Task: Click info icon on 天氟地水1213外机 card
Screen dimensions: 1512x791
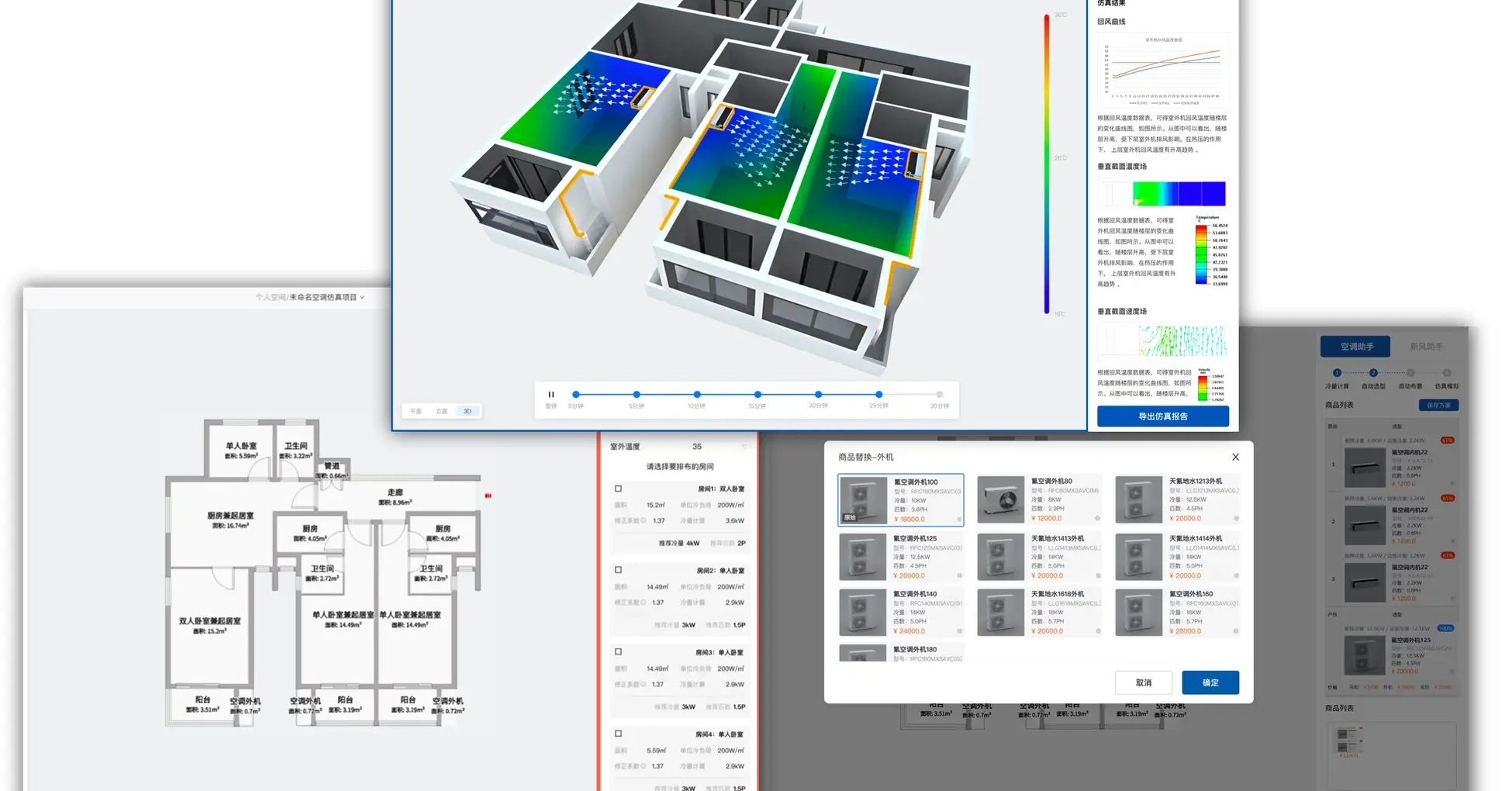Action: click(x=1236, y=518)
